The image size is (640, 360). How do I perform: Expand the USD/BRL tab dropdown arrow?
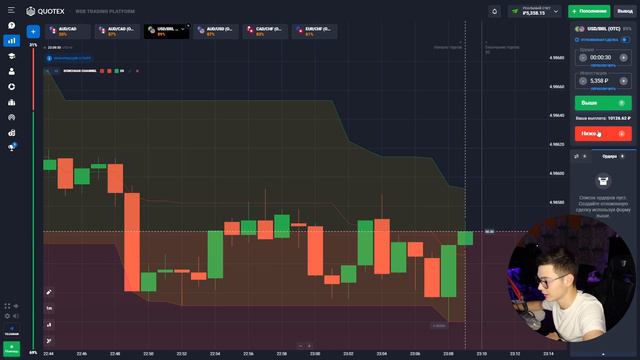pyautogui.click(x=182, y=29)
